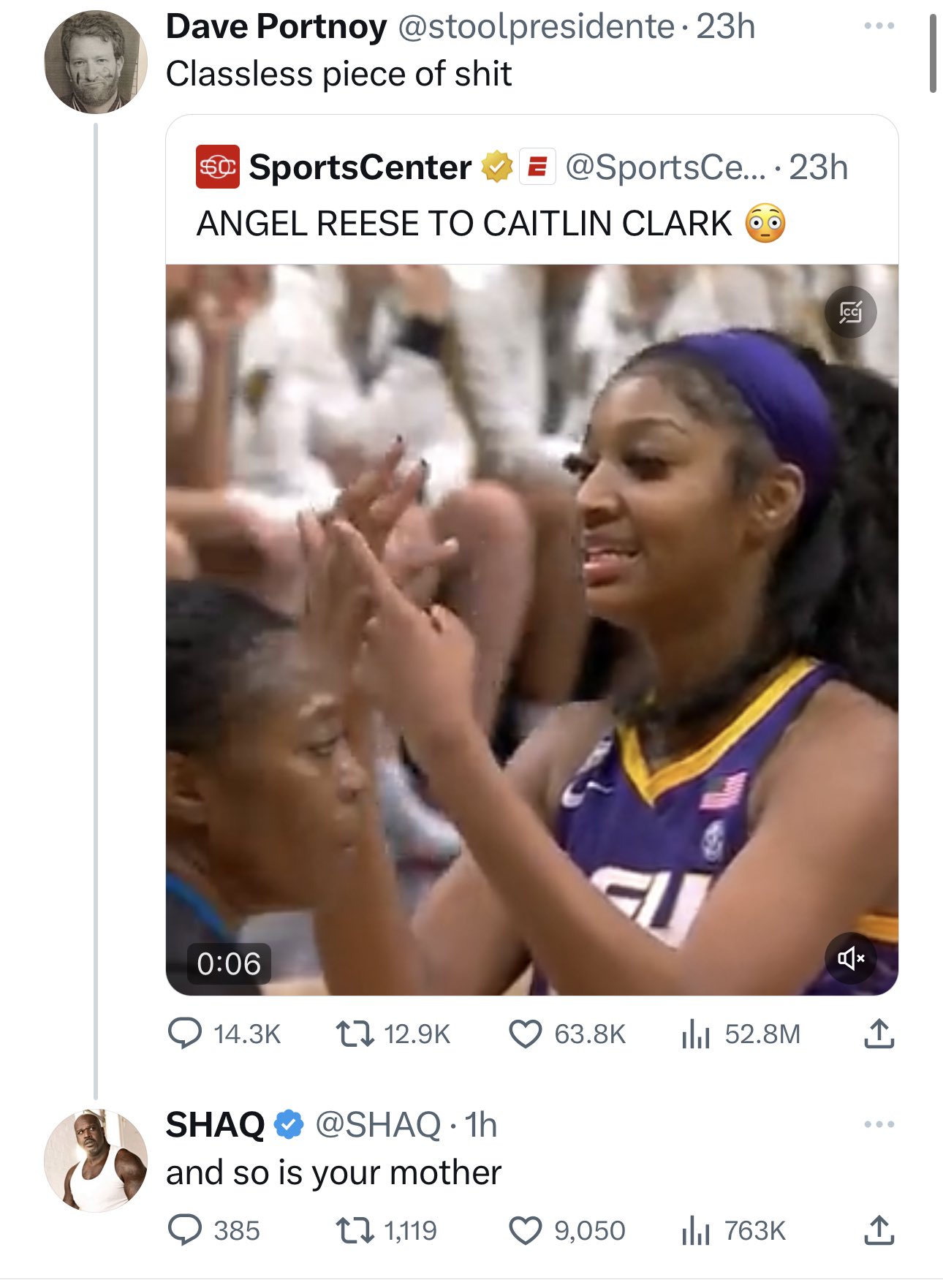Toggle closed captions on the video
943x1288 pixels.
pos(850,312)
